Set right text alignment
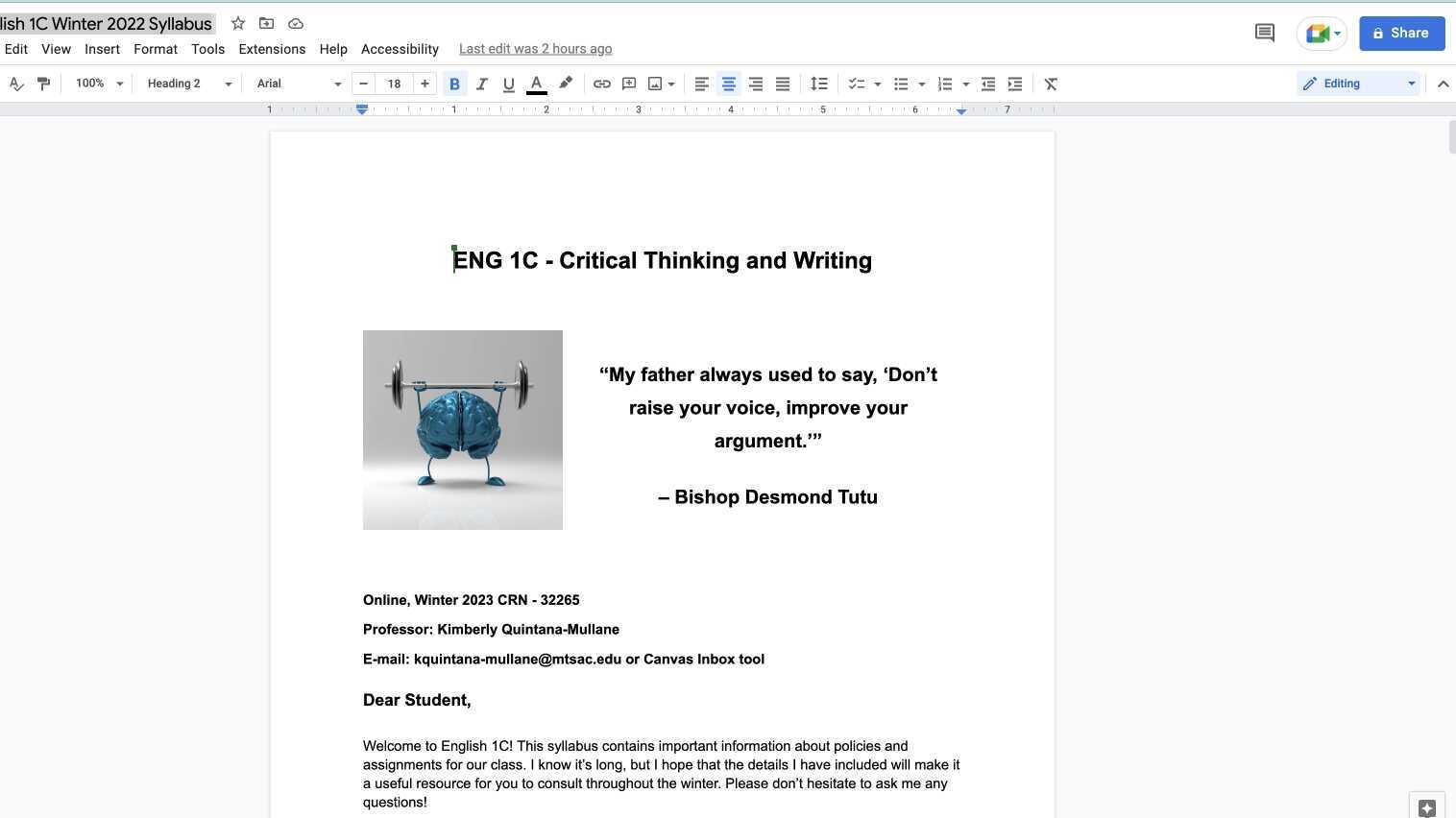This screenshot has width=1456, height=818. (x=756, y=84)
